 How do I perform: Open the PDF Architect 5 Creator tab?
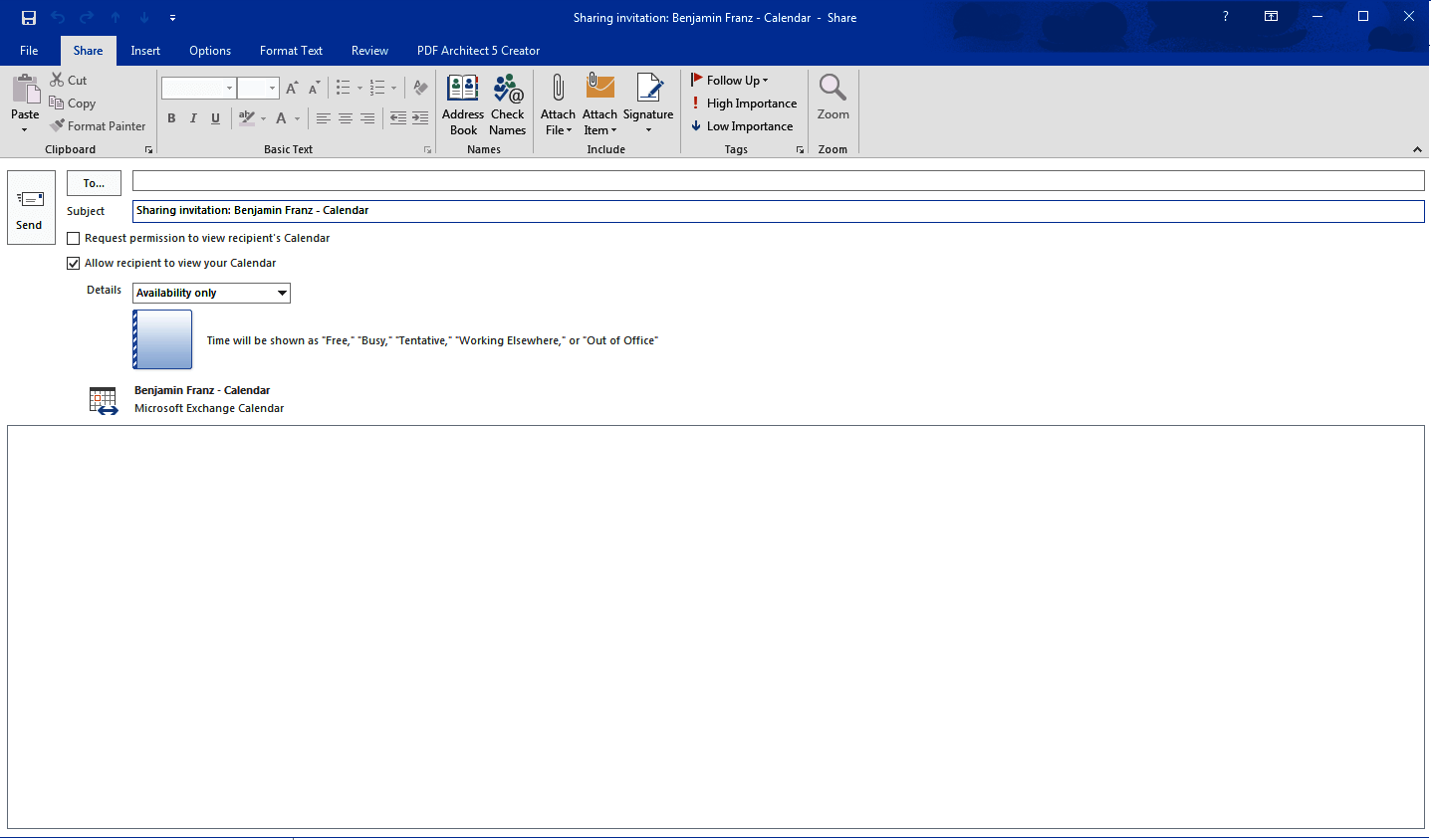click(x=478, y=51)
